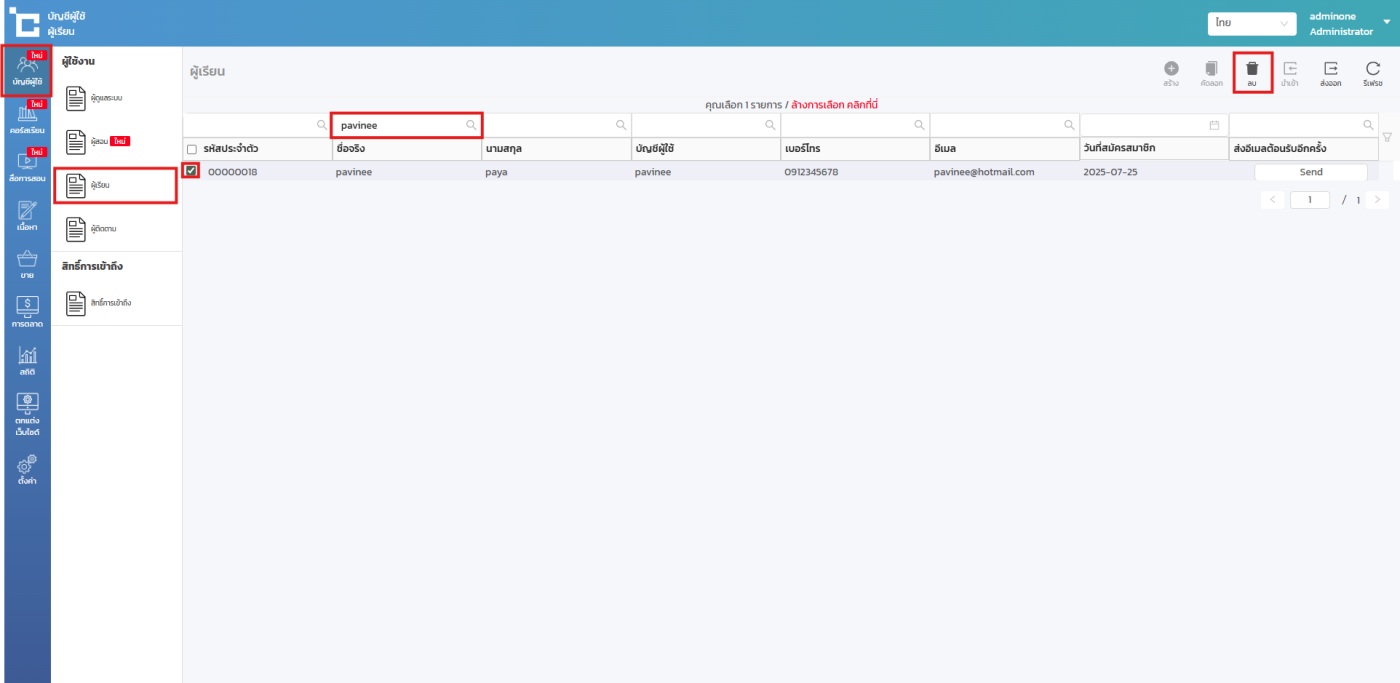Click the Refresh icon in the toolbar
Screen dimensions: 1400x683
pyautogui.click(x=1372, y=70)
